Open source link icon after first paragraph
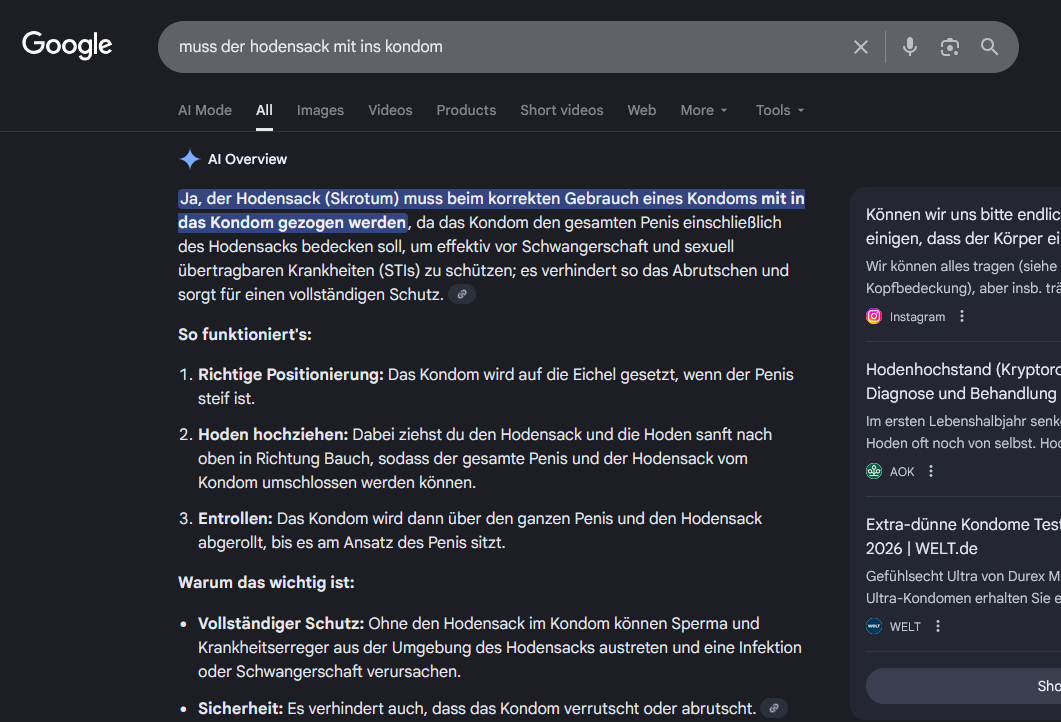This screenshot has width=1061, height=722. tap(462, 294)
